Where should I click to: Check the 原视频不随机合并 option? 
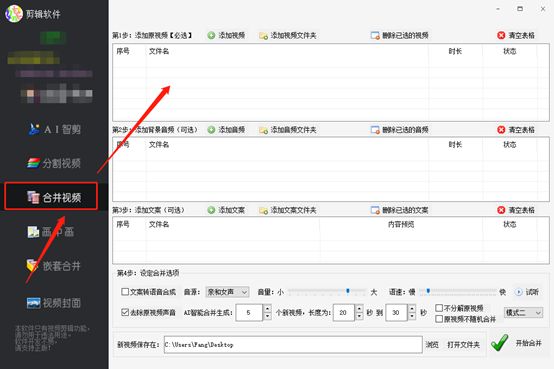click(439, 319)
